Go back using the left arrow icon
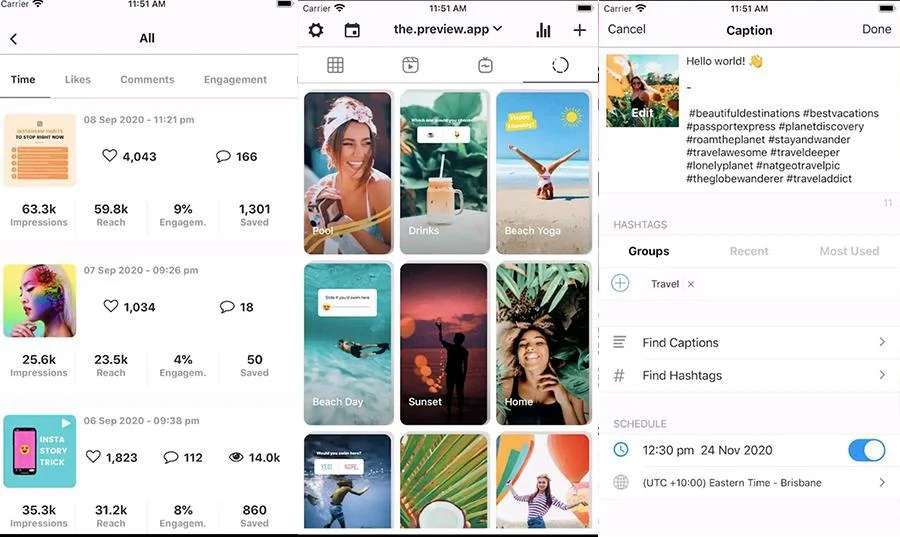 click(x=14, y=39)
